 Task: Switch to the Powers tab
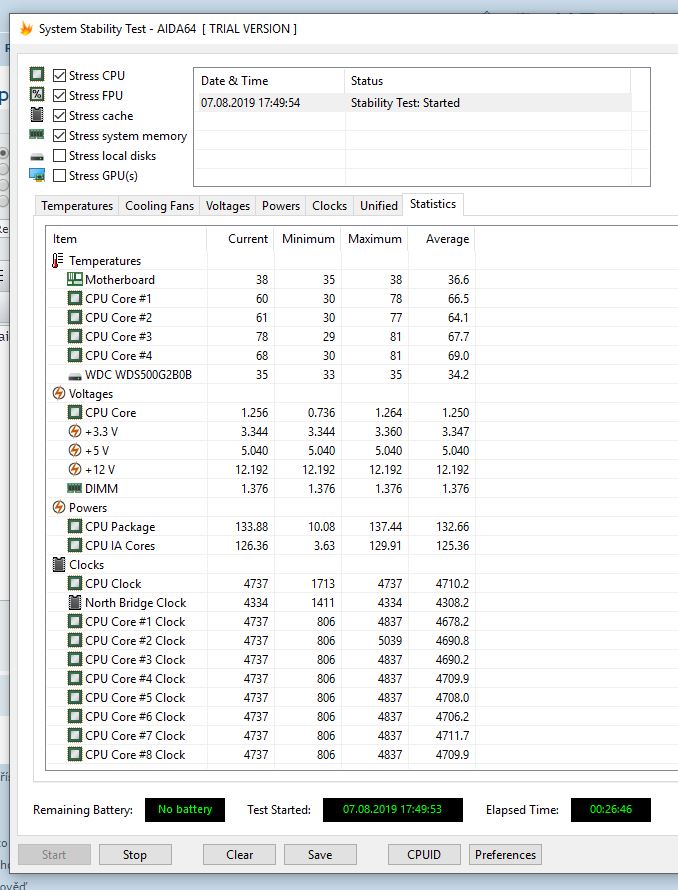tap(281, 206)
